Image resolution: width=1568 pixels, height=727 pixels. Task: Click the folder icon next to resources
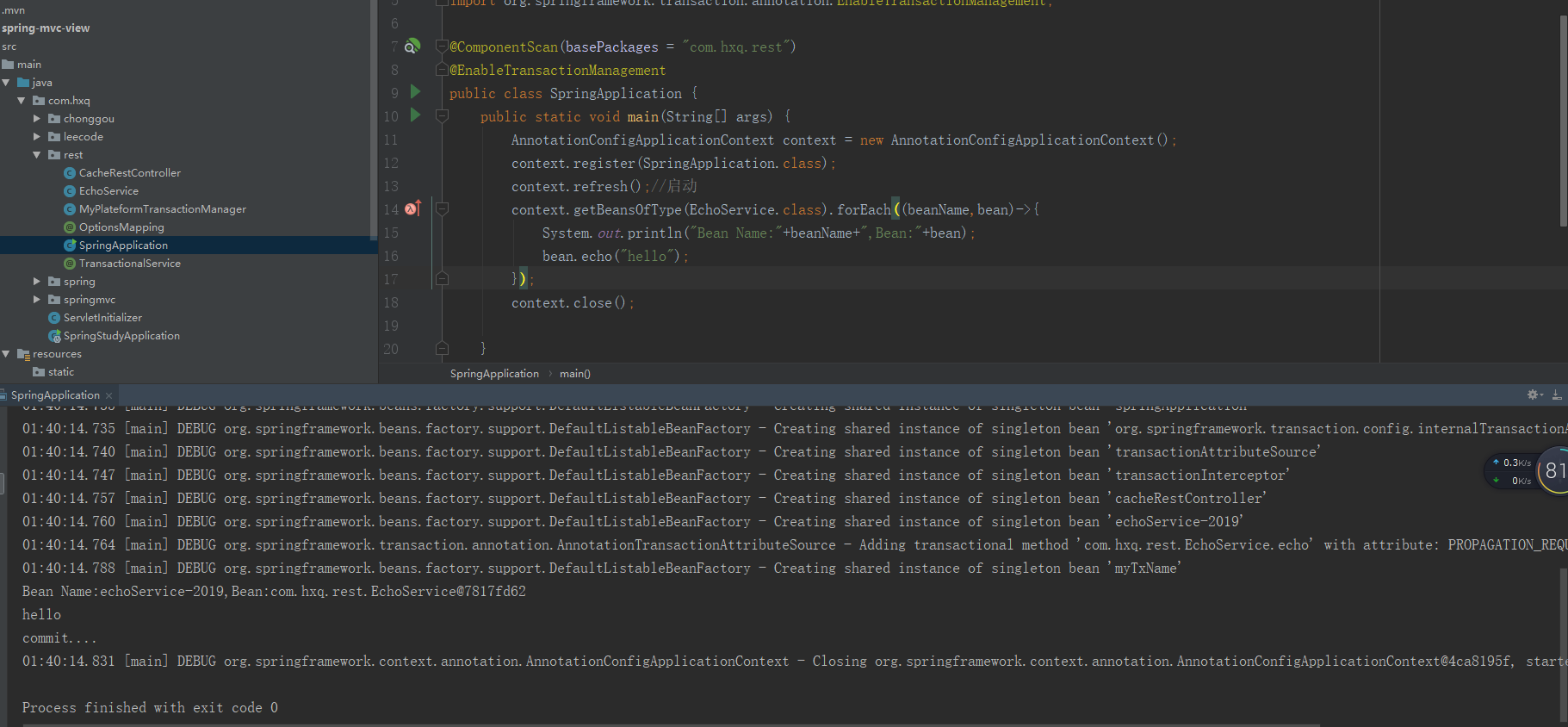23,354
